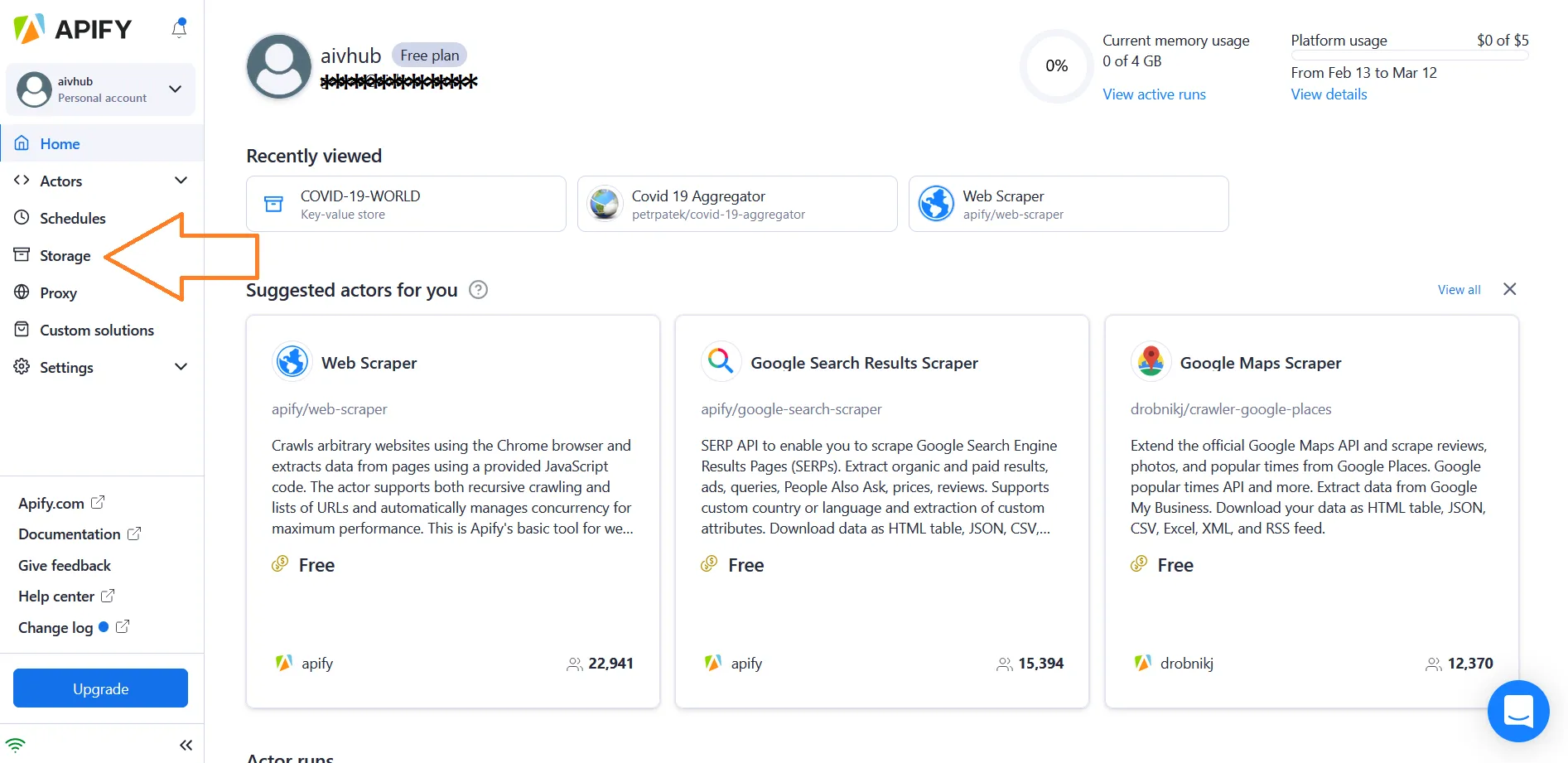Click the Google Search Results magnifier icon
Image resolution: width=1568 pixels, height=763 pixels.
(x=721, y=361)
